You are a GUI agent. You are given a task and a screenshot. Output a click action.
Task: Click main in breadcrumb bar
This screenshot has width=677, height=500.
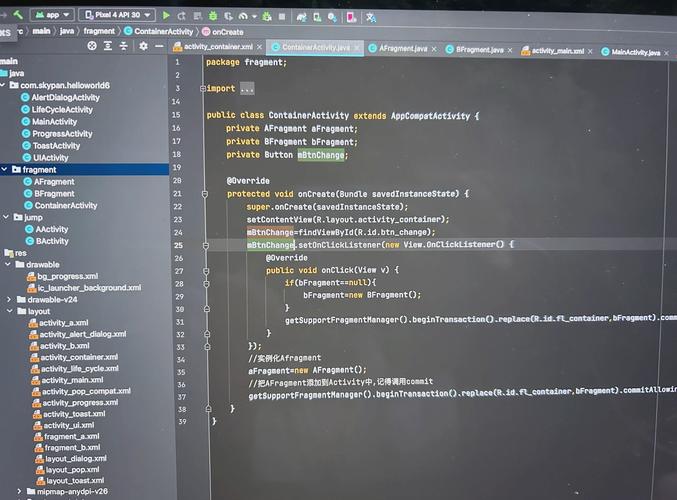(41, 31)
